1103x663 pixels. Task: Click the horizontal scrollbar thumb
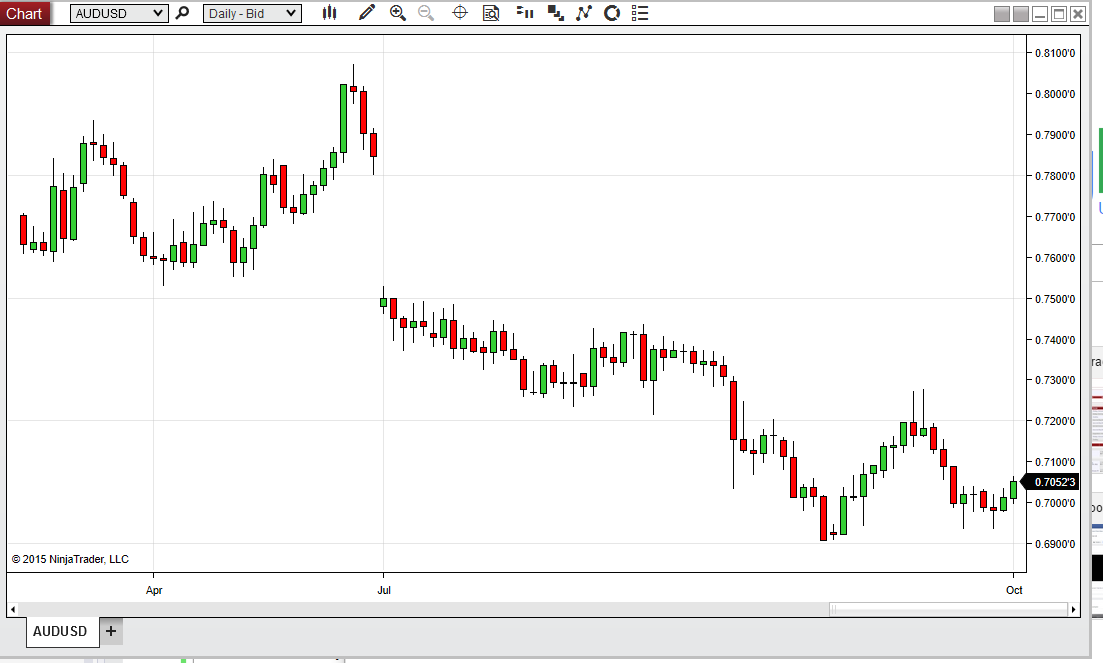948,609
